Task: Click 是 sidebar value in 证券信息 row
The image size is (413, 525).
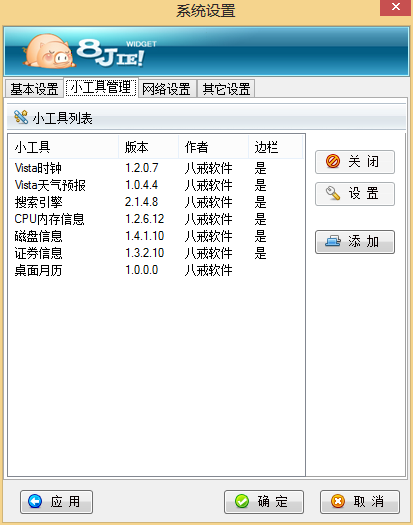Action: pos(260,253)
